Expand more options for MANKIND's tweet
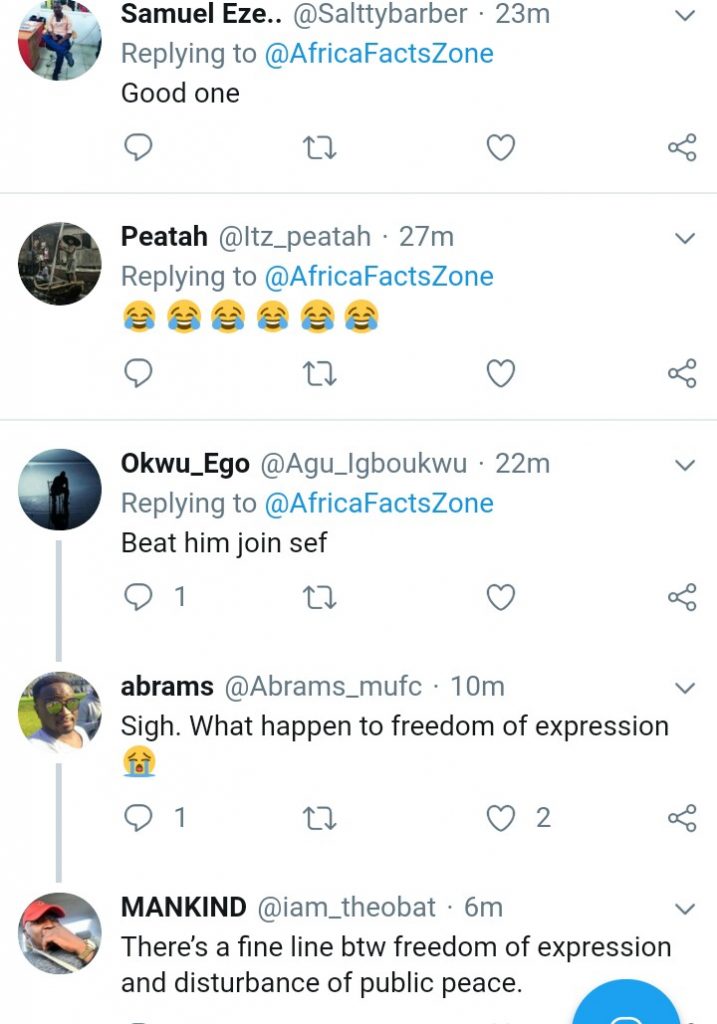 [x=685, y=909]
